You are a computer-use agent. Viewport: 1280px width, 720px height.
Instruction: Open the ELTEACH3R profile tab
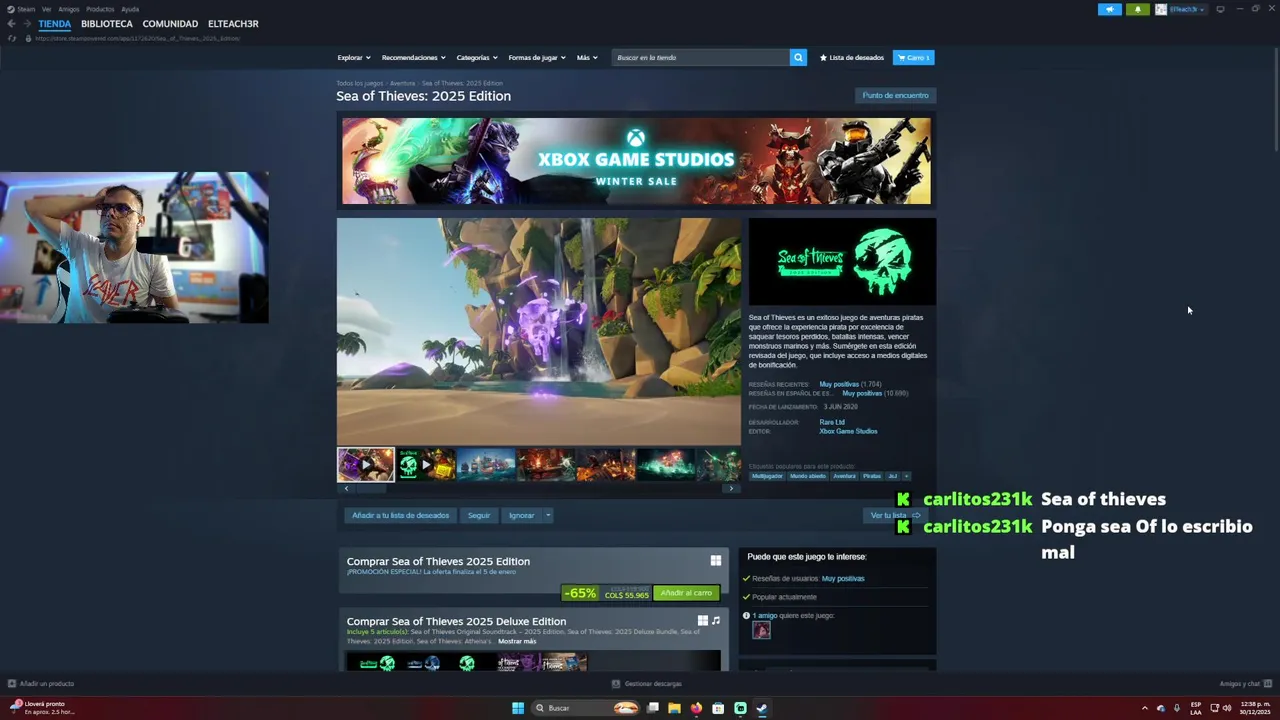click(233, 24)
